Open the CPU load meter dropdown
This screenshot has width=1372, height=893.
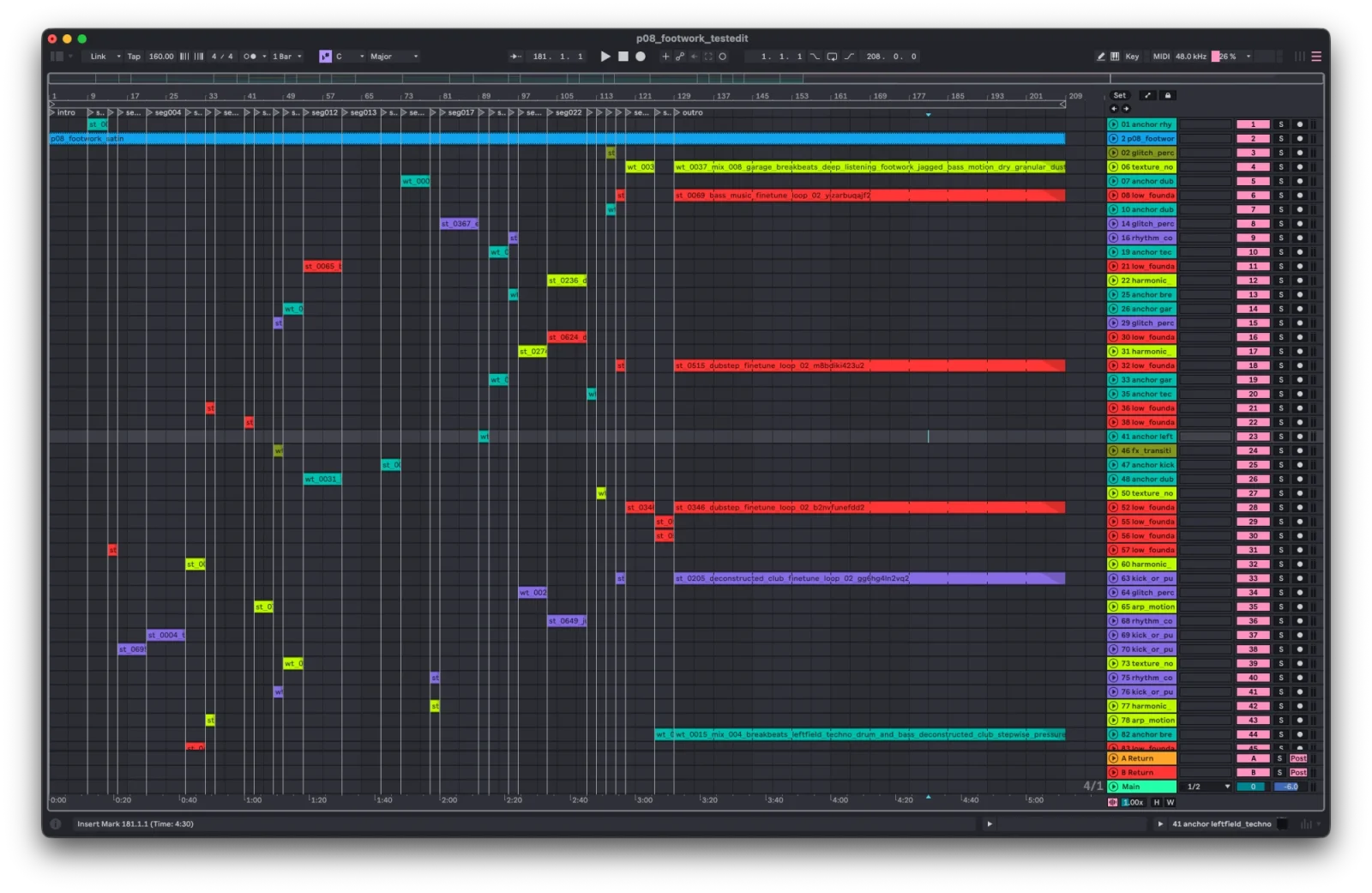[1249, 57]
